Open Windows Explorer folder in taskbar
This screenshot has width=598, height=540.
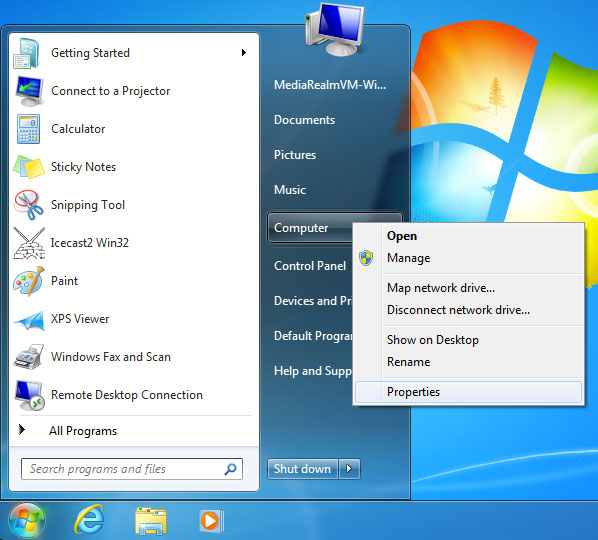coord(151,520)
